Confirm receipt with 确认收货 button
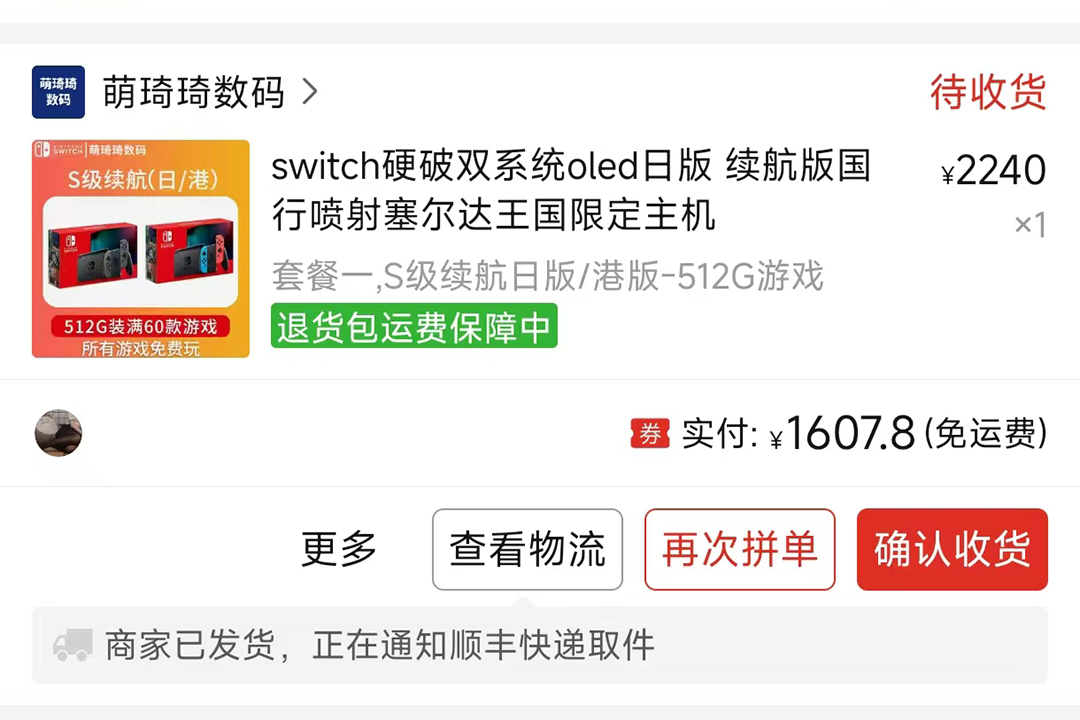Image resolution: width=1080 pixels, height=720 pixels. 952,549
